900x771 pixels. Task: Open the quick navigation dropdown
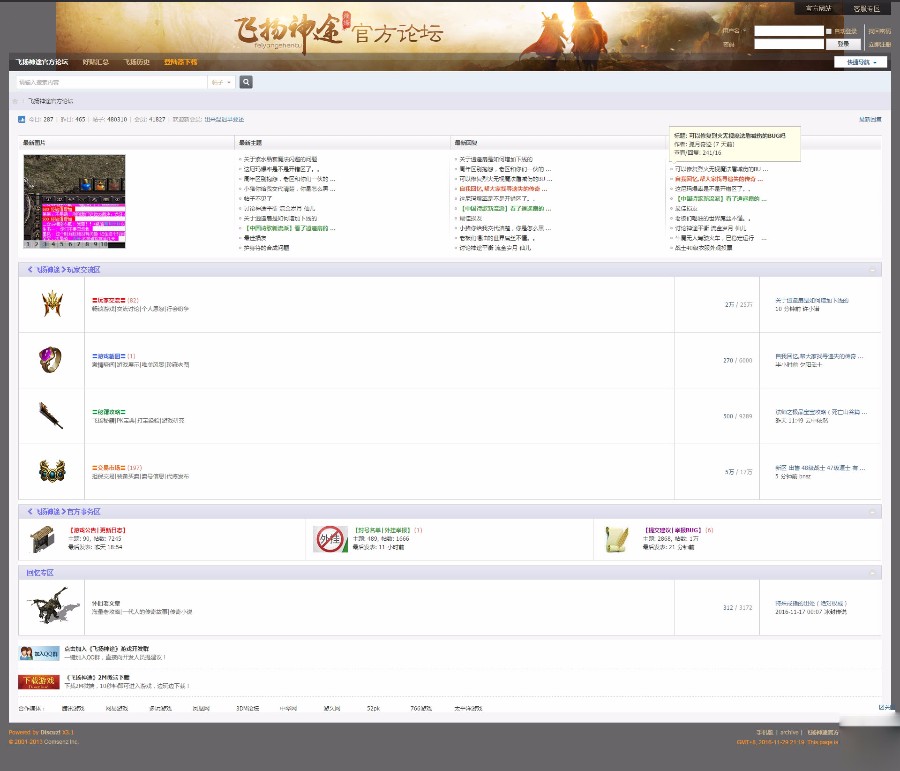860,62
